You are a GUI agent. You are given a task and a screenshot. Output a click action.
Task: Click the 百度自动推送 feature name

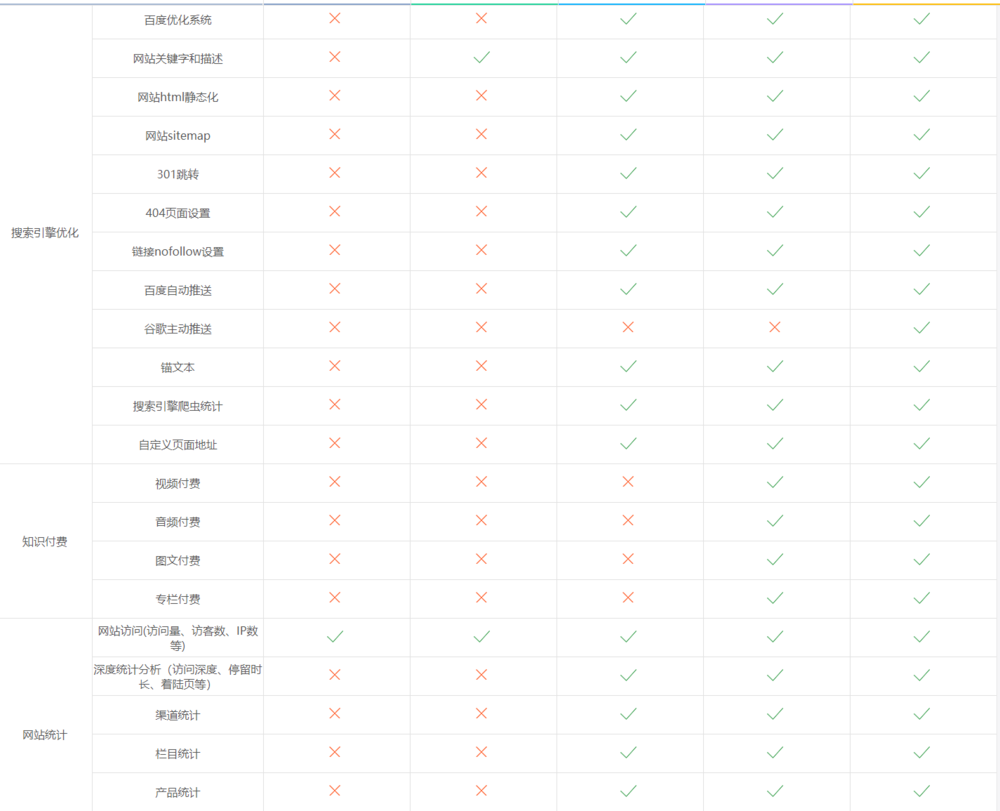(x=178, y=290)
